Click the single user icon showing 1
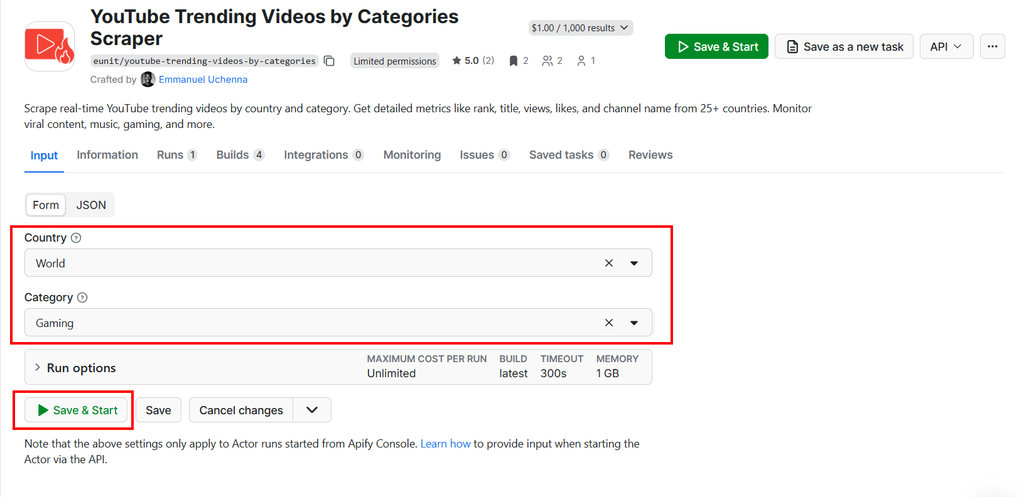This screenshot has height=497, width=1024. click(x=581, y=61)
